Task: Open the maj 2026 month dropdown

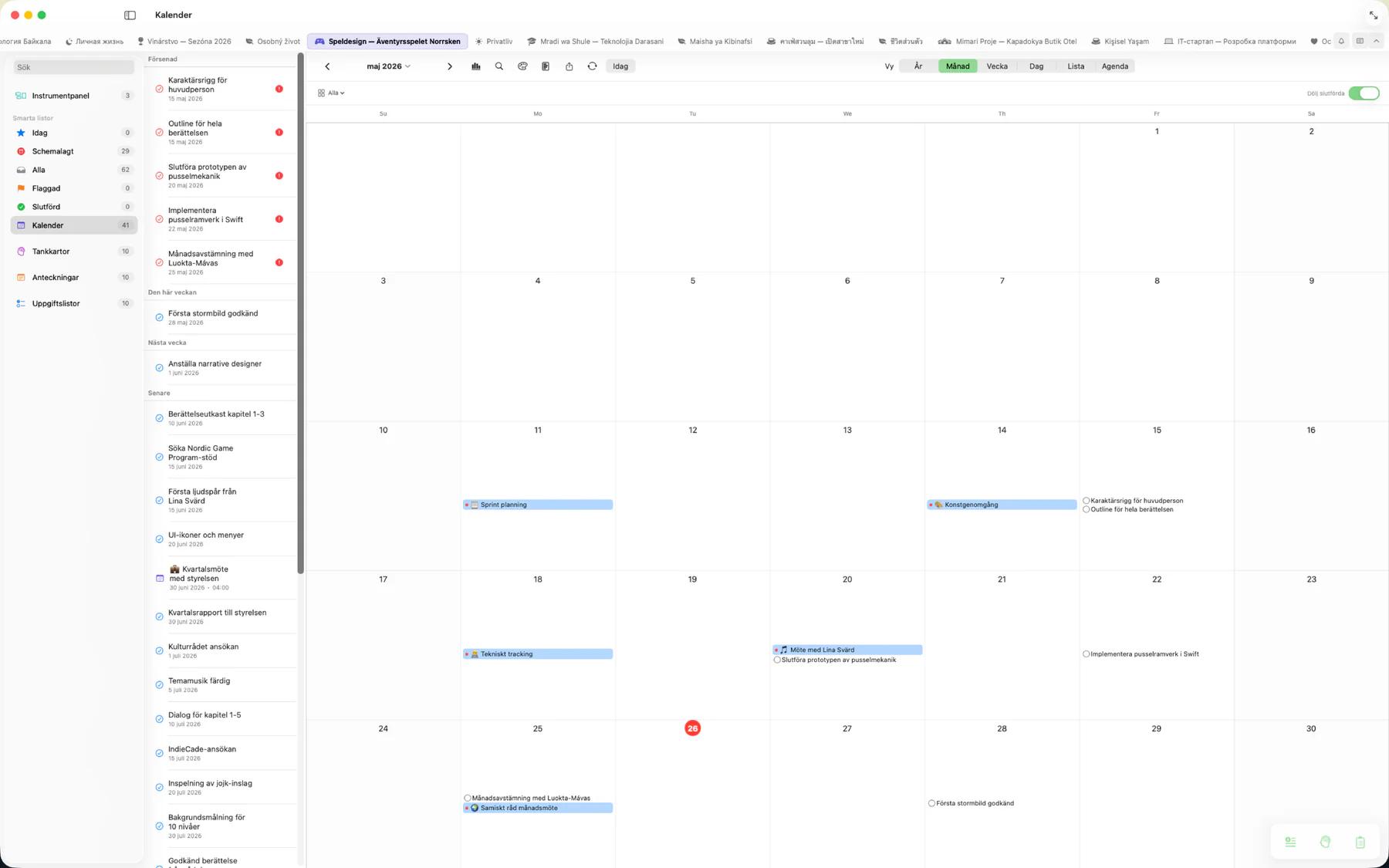Action: coord(388,66)
